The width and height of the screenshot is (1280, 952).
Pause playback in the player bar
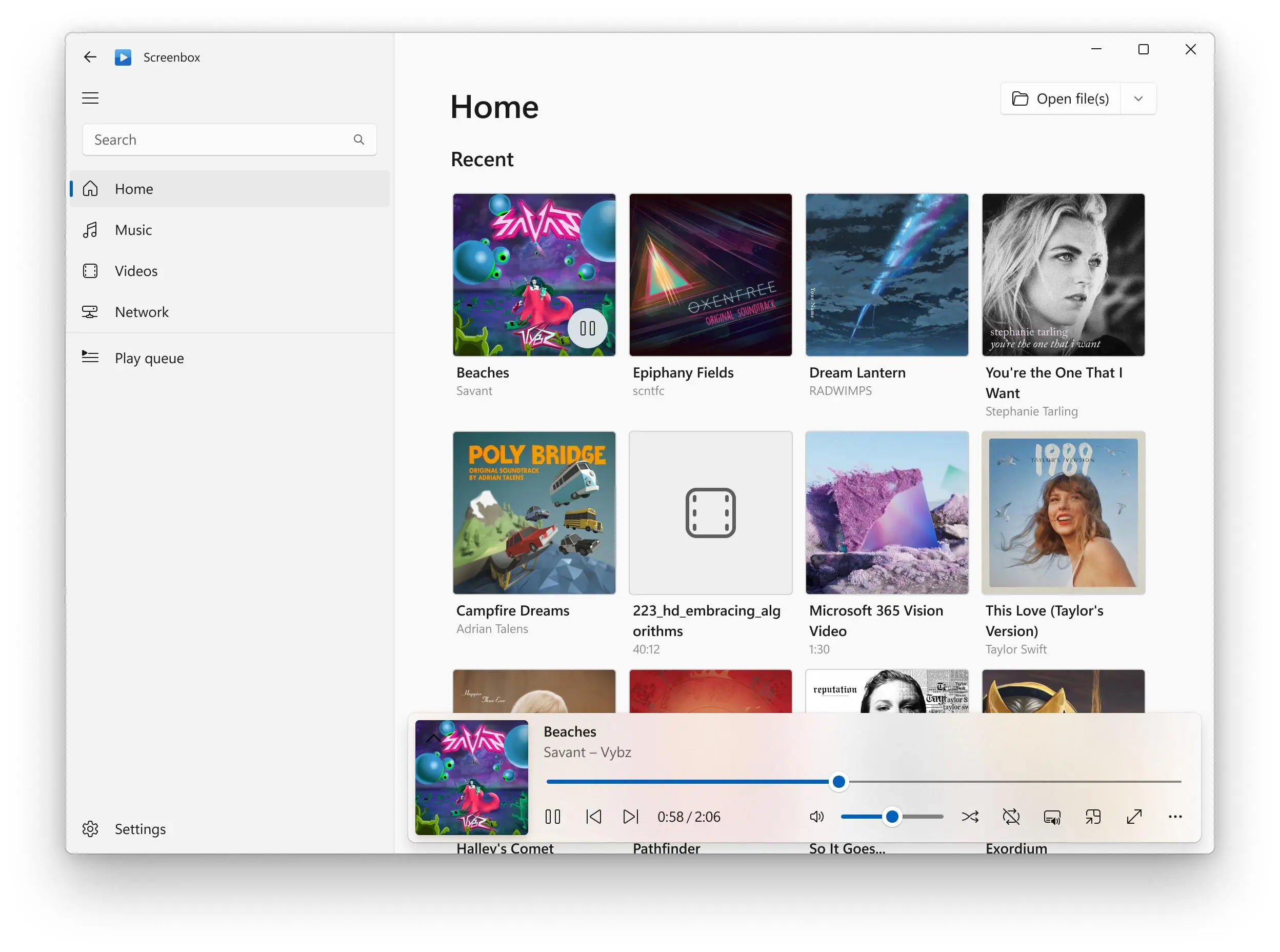[x=552, y=817]
